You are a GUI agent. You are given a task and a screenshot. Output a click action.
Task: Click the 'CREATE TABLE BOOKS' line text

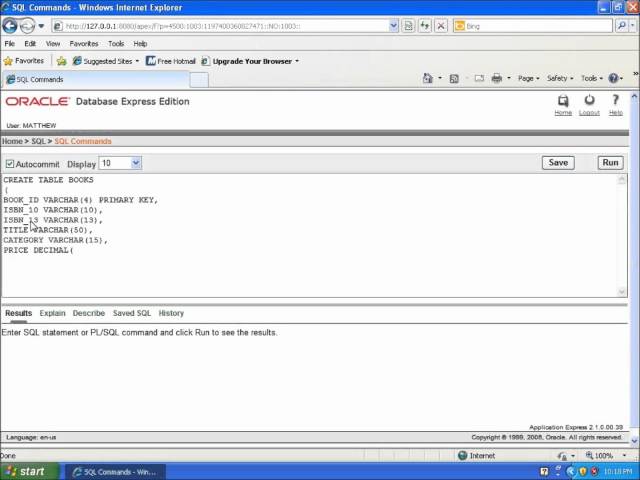[48, 180]
